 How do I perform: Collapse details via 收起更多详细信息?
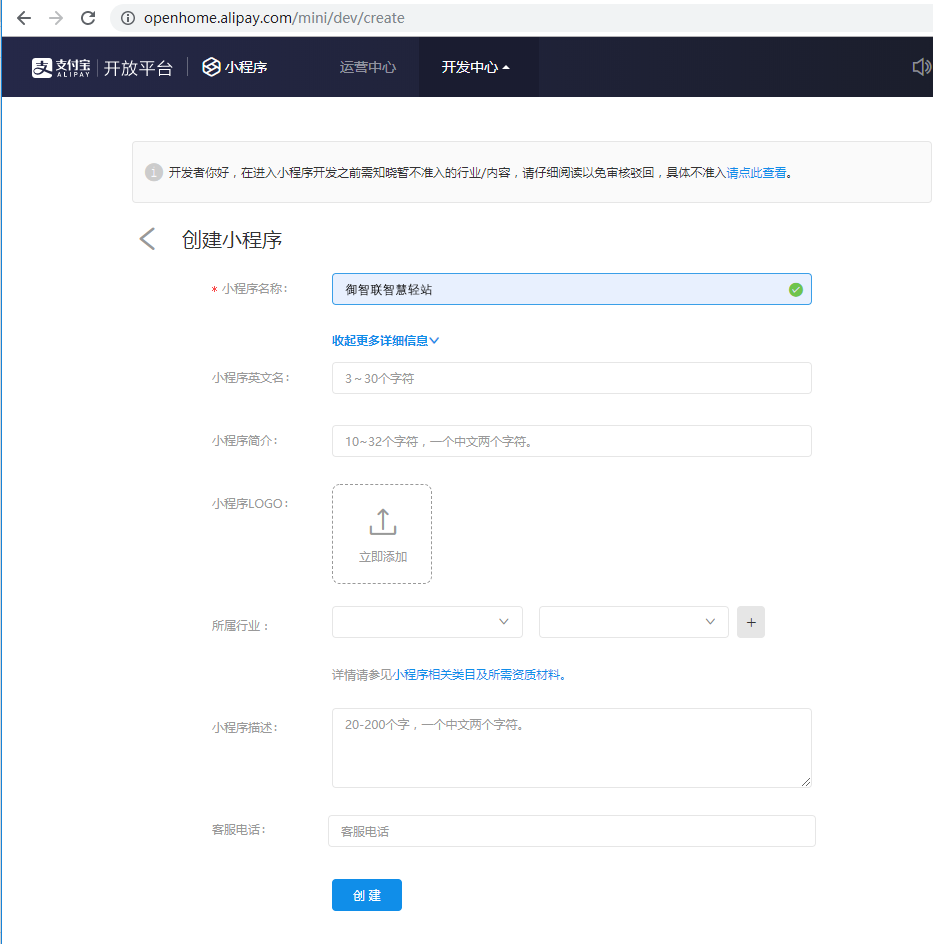(x=384, y=340)
